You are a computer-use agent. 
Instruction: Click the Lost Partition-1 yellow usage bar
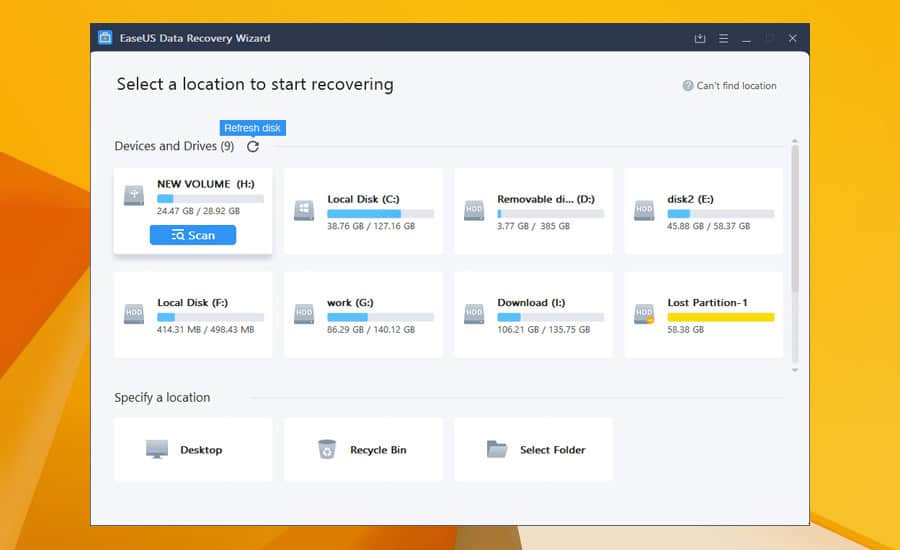[720, 317]
